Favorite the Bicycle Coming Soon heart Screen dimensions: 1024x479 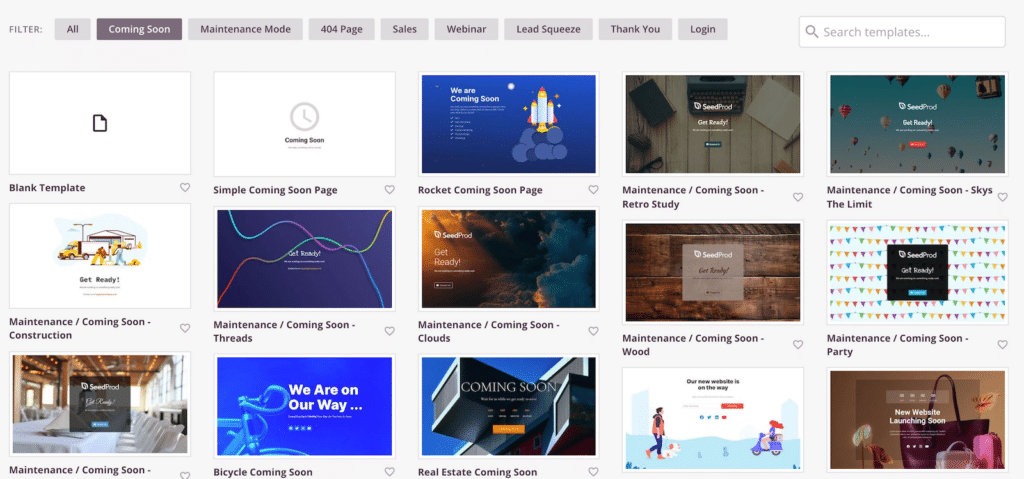click(389, 472)
